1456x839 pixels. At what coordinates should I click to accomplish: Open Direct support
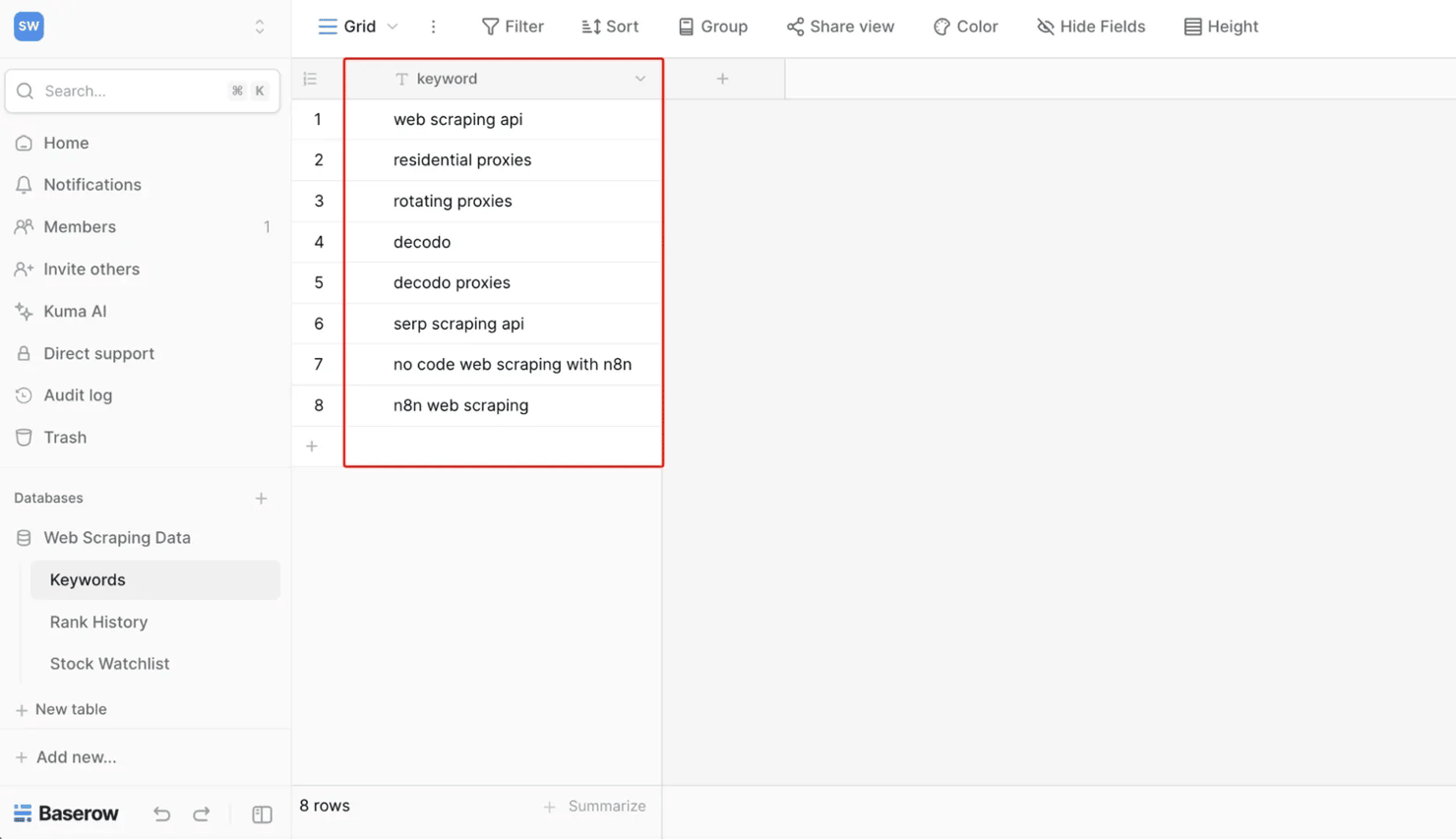[98, 354]
